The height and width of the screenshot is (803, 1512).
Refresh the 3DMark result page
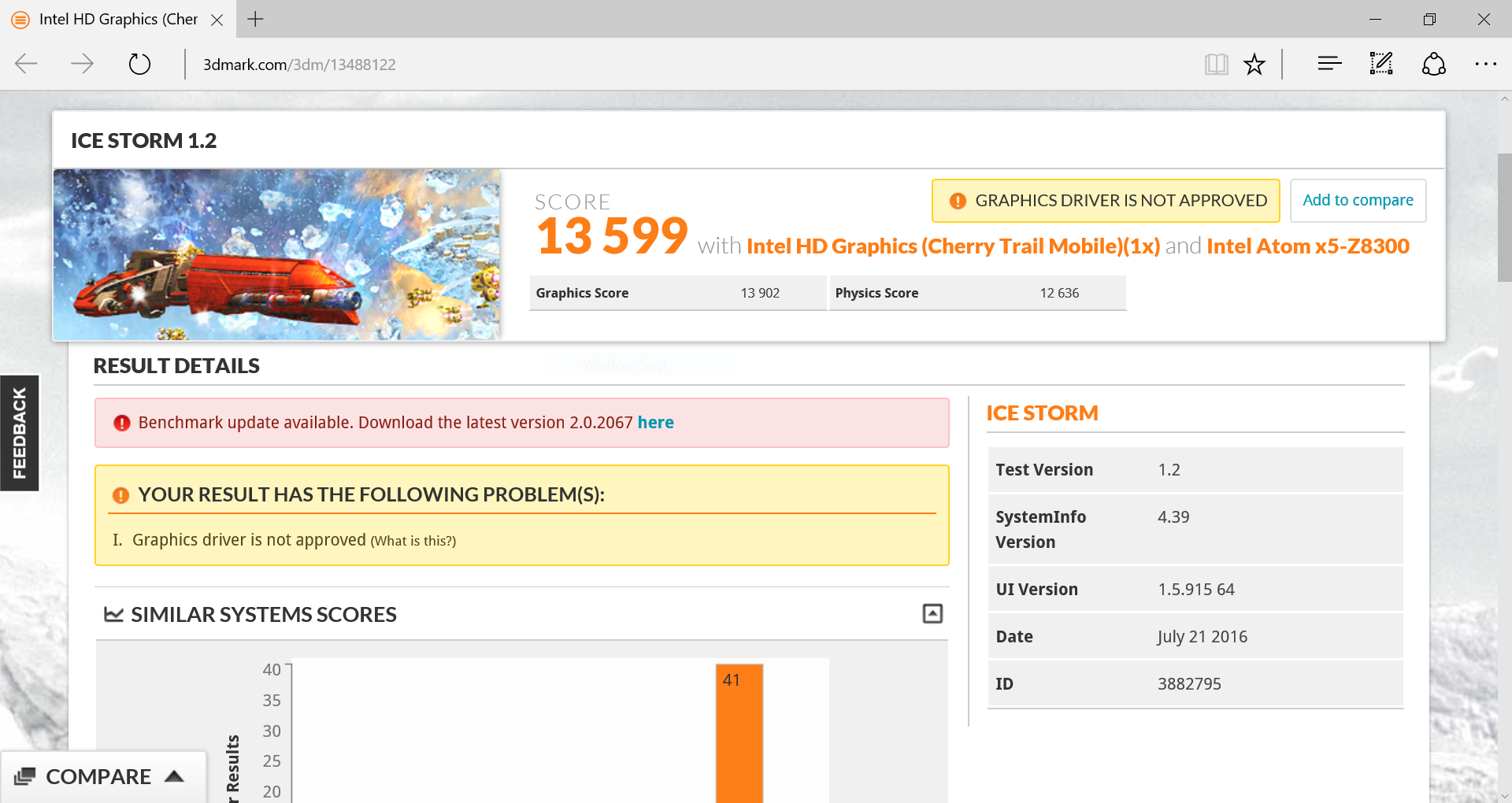point(139,64)
